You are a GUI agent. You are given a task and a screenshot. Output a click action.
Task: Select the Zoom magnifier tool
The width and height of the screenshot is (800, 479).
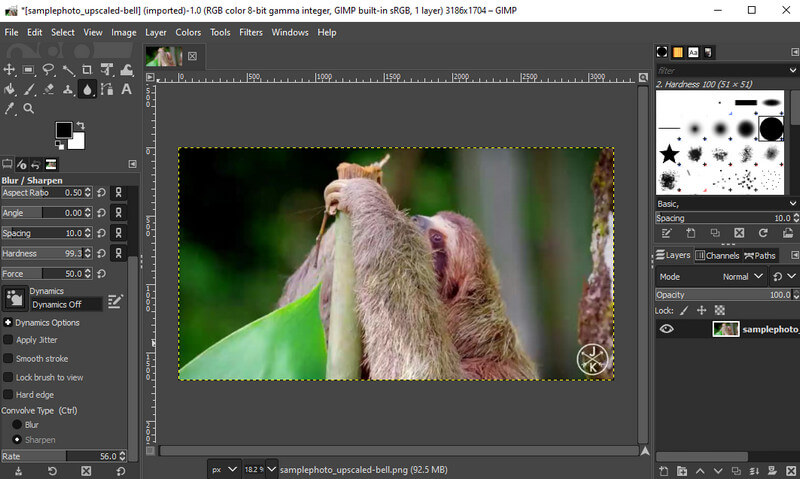click(x=29, y=108)
